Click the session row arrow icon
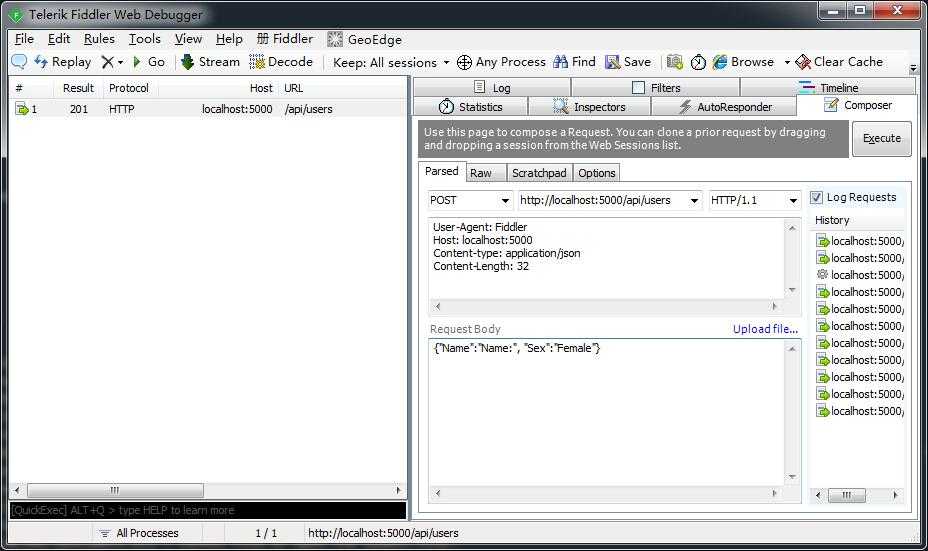The width and height of the screenshot is (928, 551). click(x=22, y=109)
